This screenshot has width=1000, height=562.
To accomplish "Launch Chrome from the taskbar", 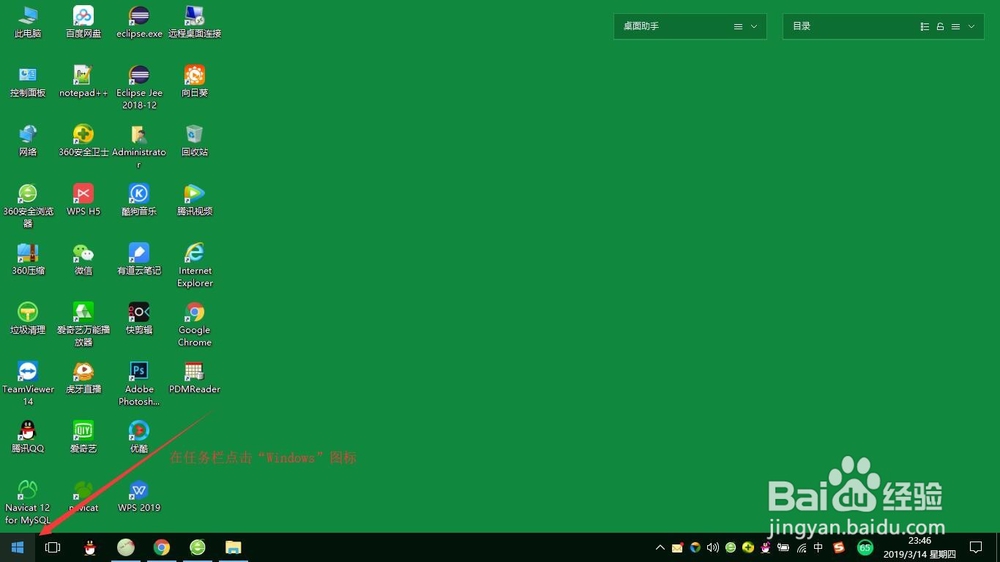I will [161, 547].
